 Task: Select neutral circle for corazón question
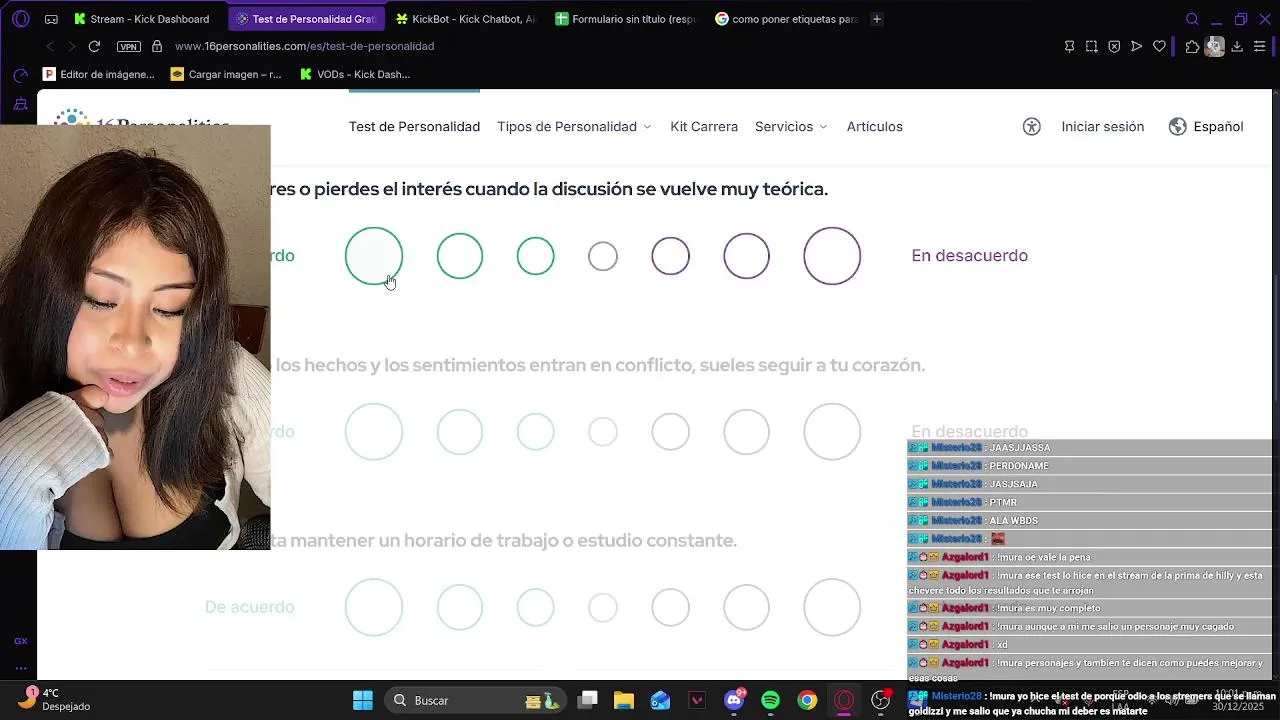(603, 432)
